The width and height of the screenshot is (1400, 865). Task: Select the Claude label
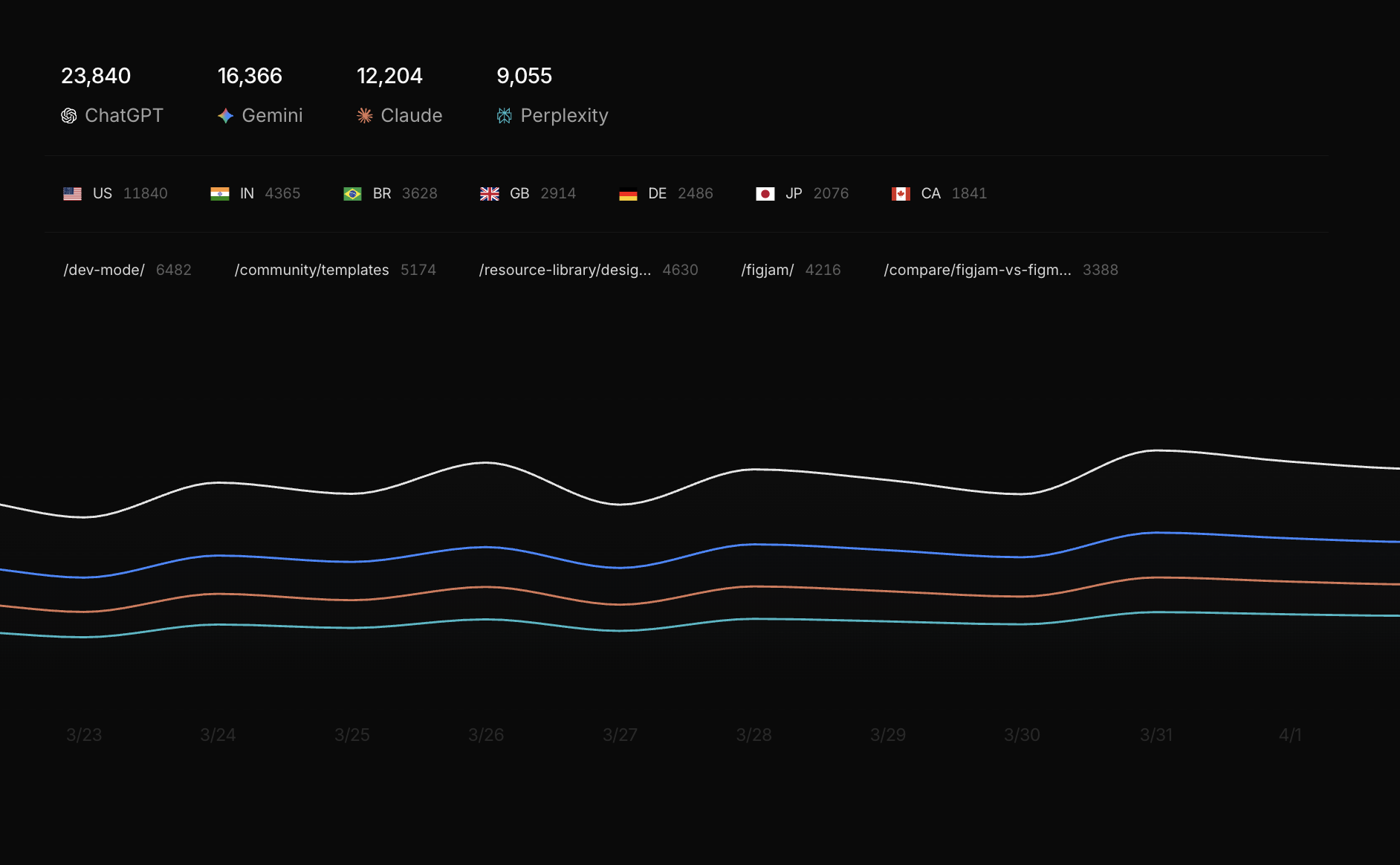[412, 116]
